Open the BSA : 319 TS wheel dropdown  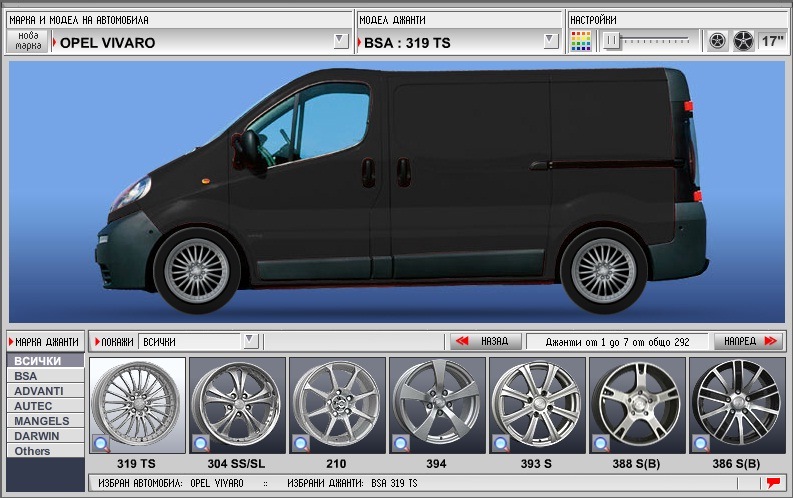tap(551, 40)
